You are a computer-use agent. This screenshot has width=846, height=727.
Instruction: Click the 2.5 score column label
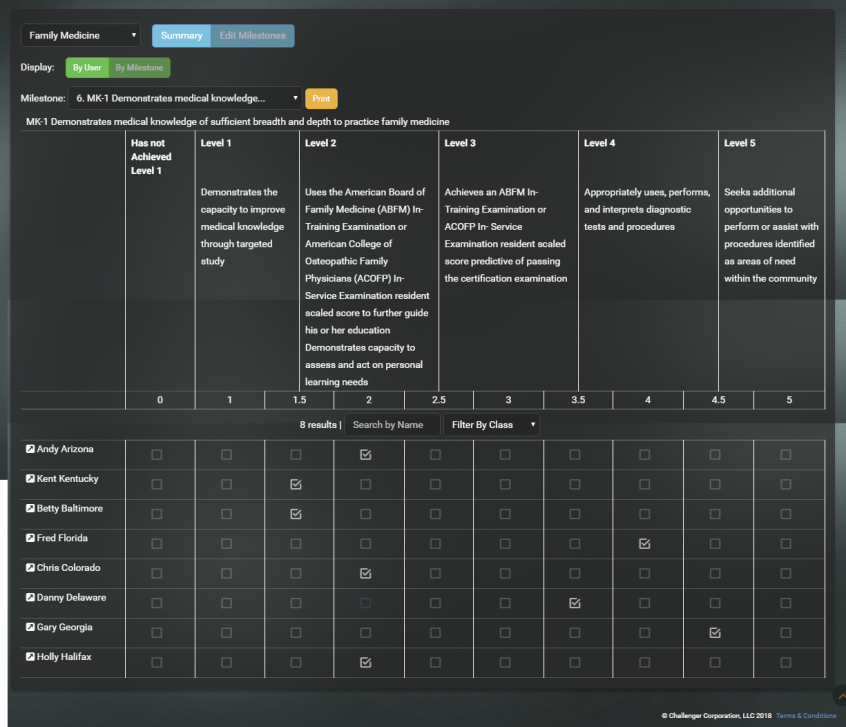(439, 400)
